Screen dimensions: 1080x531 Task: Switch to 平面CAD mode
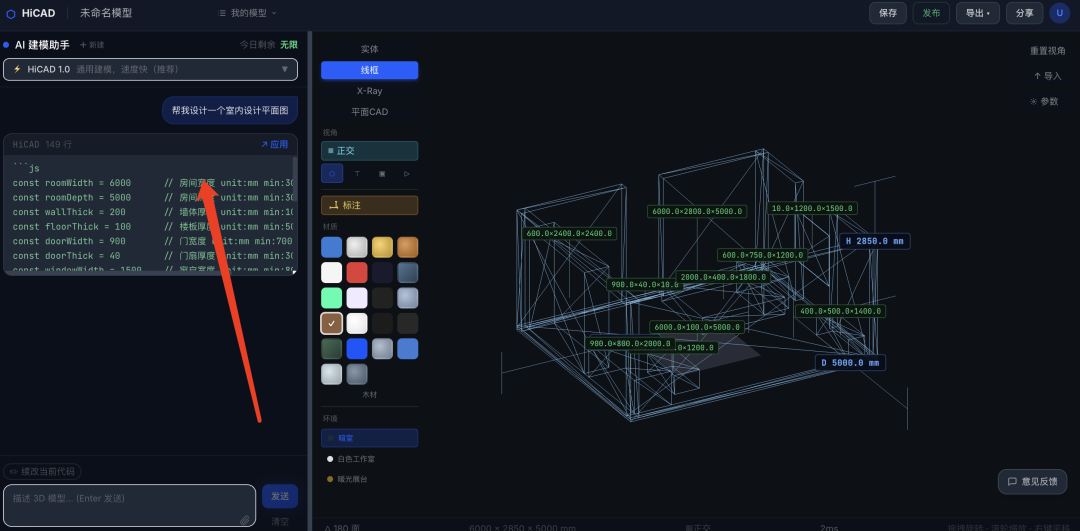pos(369,112)
